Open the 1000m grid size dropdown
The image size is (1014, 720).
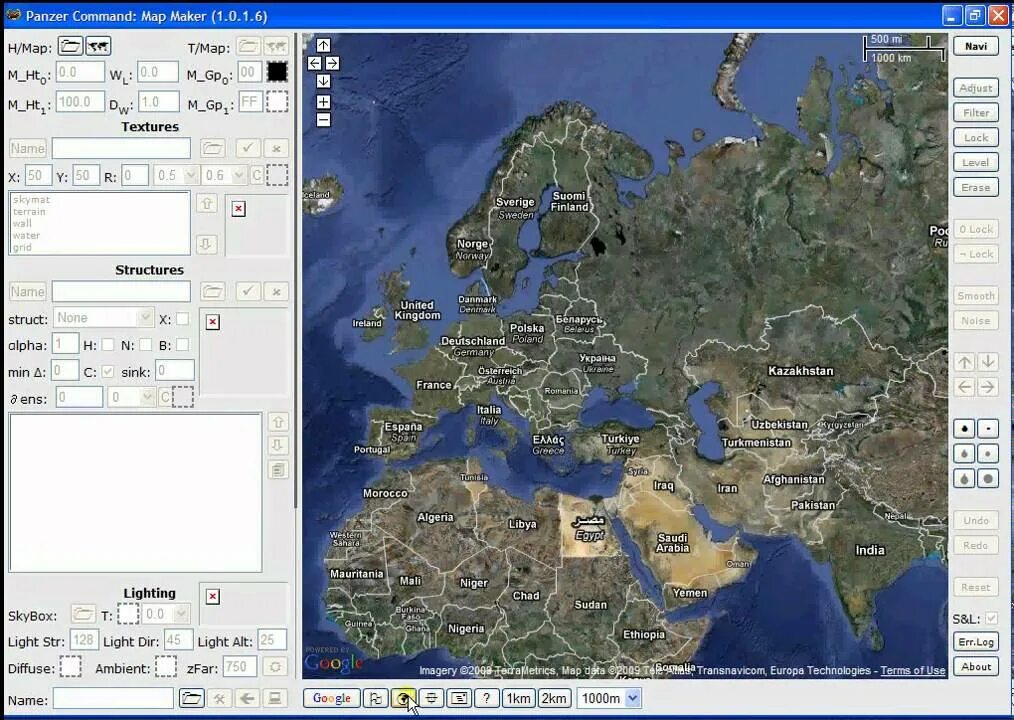[x=609, y=698]
